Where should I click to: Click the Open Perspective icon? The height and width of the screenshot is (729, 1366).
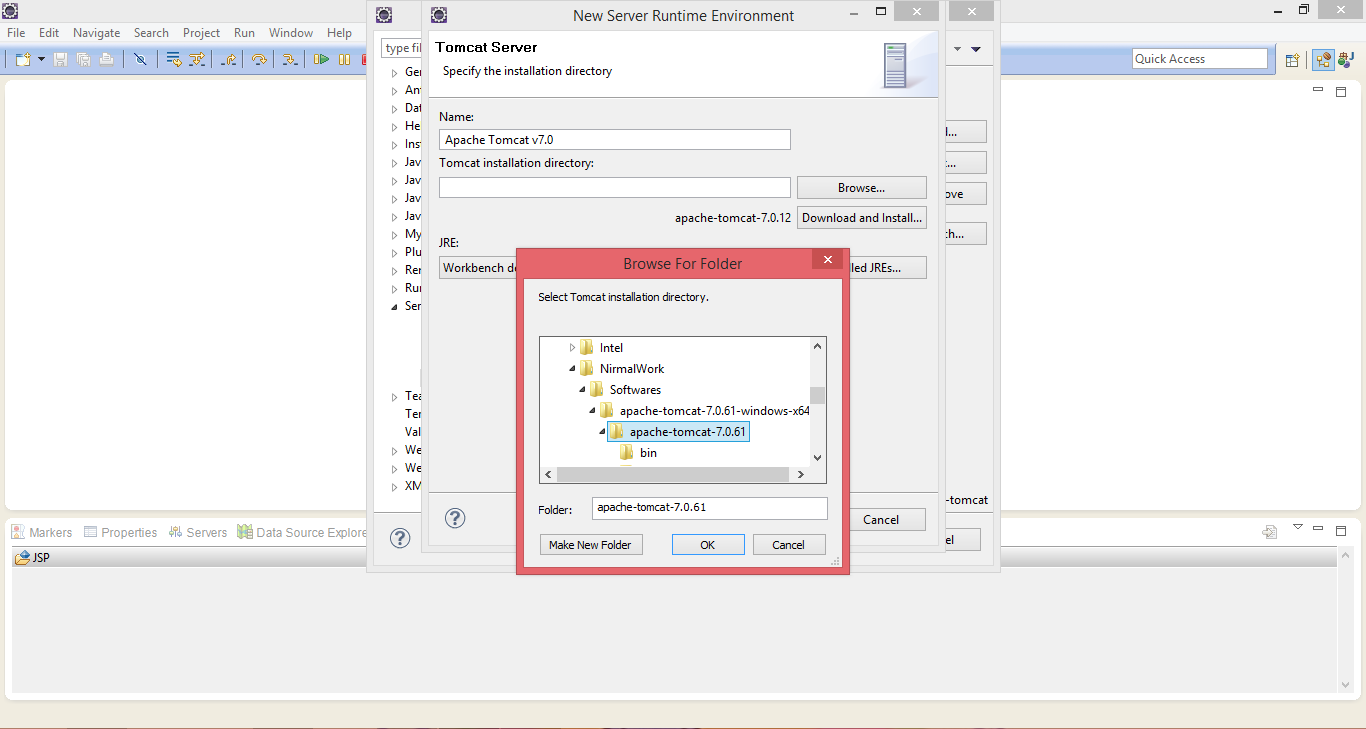(1292, 60)
